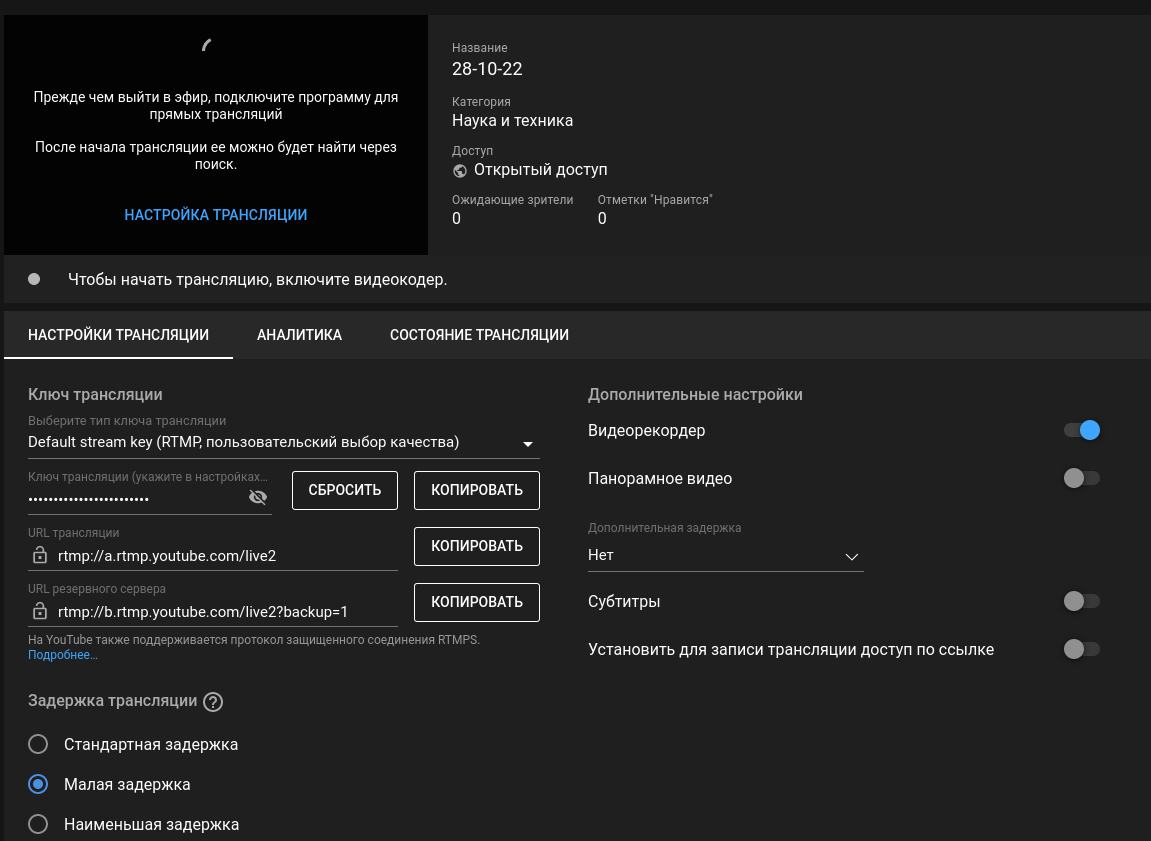Open the help icon near Задержка трансляции

[212, 702]
